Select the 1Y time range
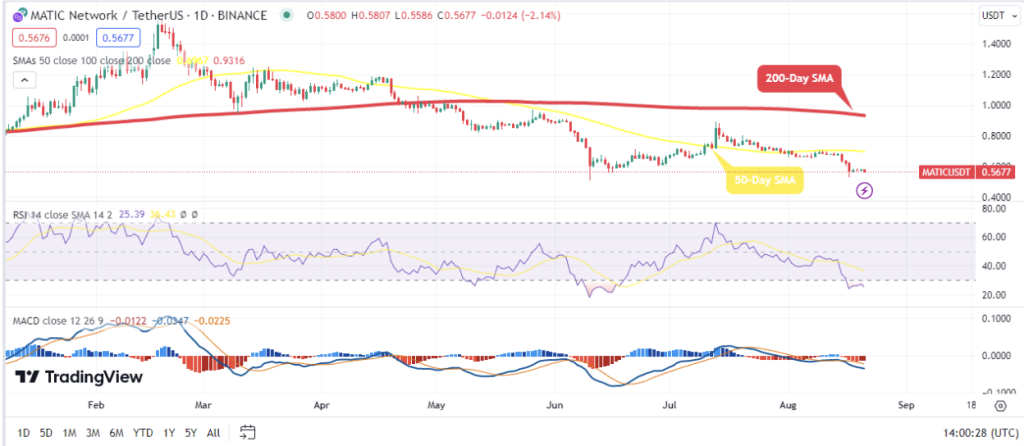This screenshot has width=1024, height=446. click(x=169, y=432)
